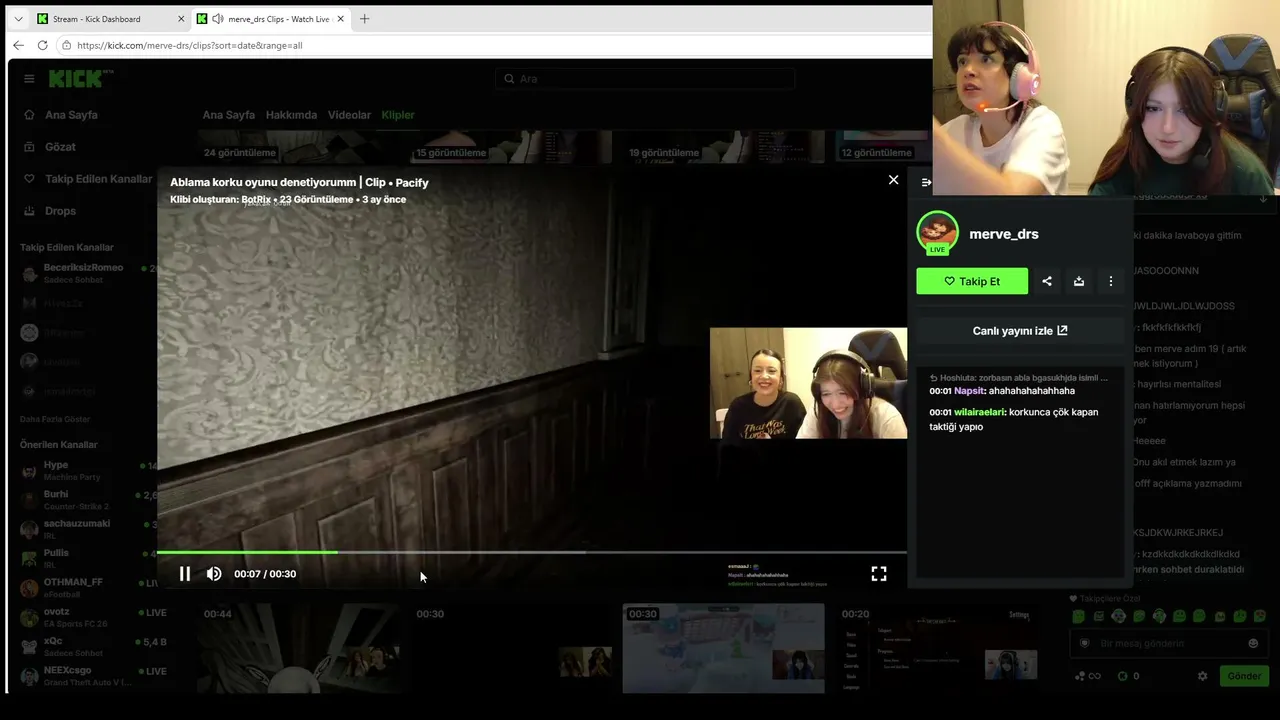Open Ana Sayfa in the left sidebar
This screenshot has width=1280, height=720.
pos(71,115)
